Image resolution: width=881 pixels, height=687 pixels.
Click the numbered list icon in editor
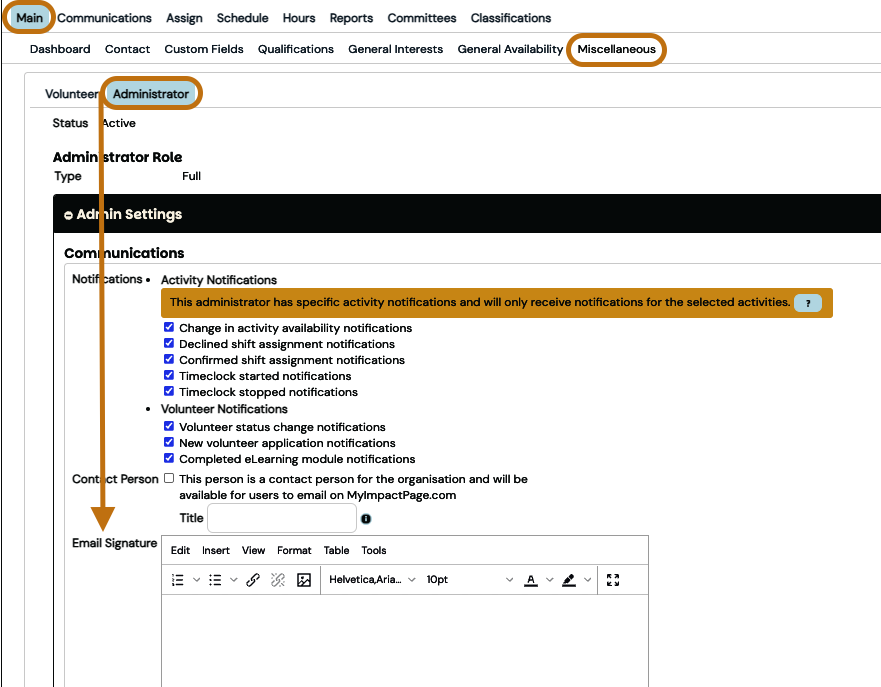(178, 580)
